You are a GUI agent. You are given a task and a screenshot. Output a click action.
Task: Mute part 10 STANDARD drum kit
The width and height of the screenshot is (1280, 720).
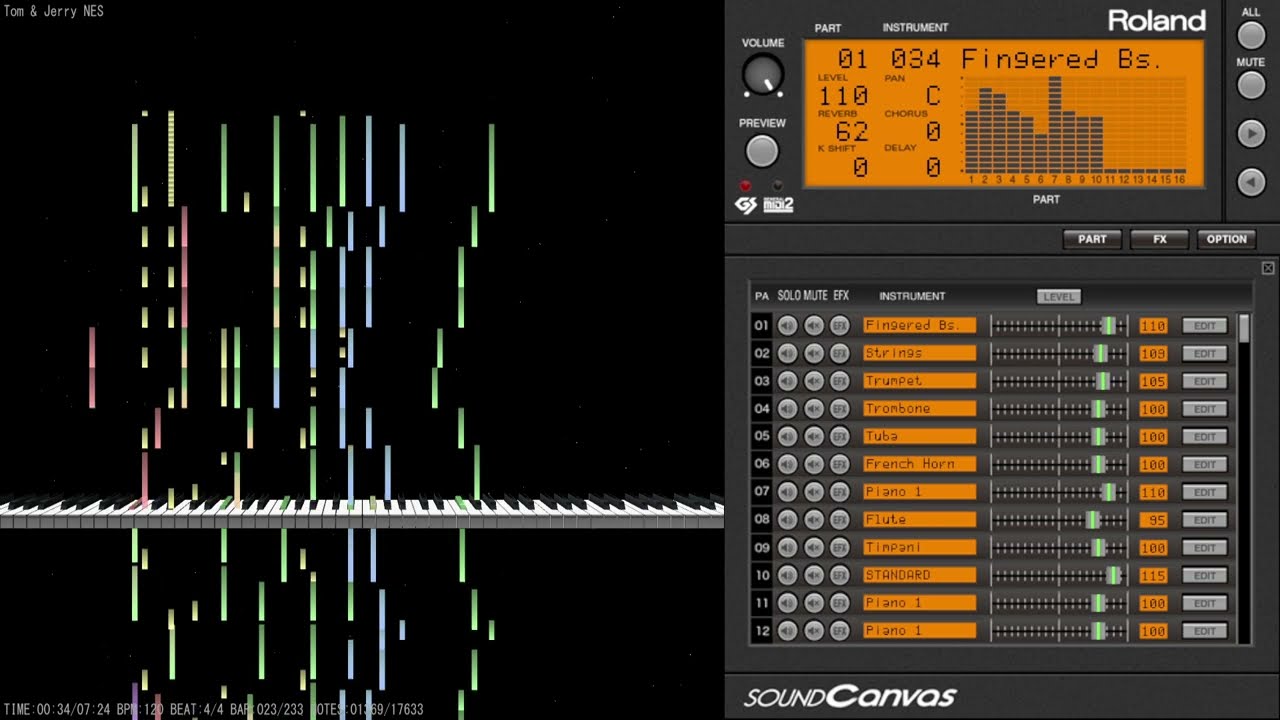click(x=814, y=575)
